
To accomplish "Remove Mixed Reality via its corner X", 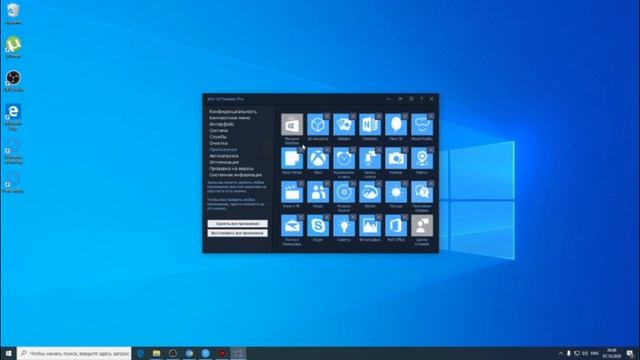I will 431,116.
